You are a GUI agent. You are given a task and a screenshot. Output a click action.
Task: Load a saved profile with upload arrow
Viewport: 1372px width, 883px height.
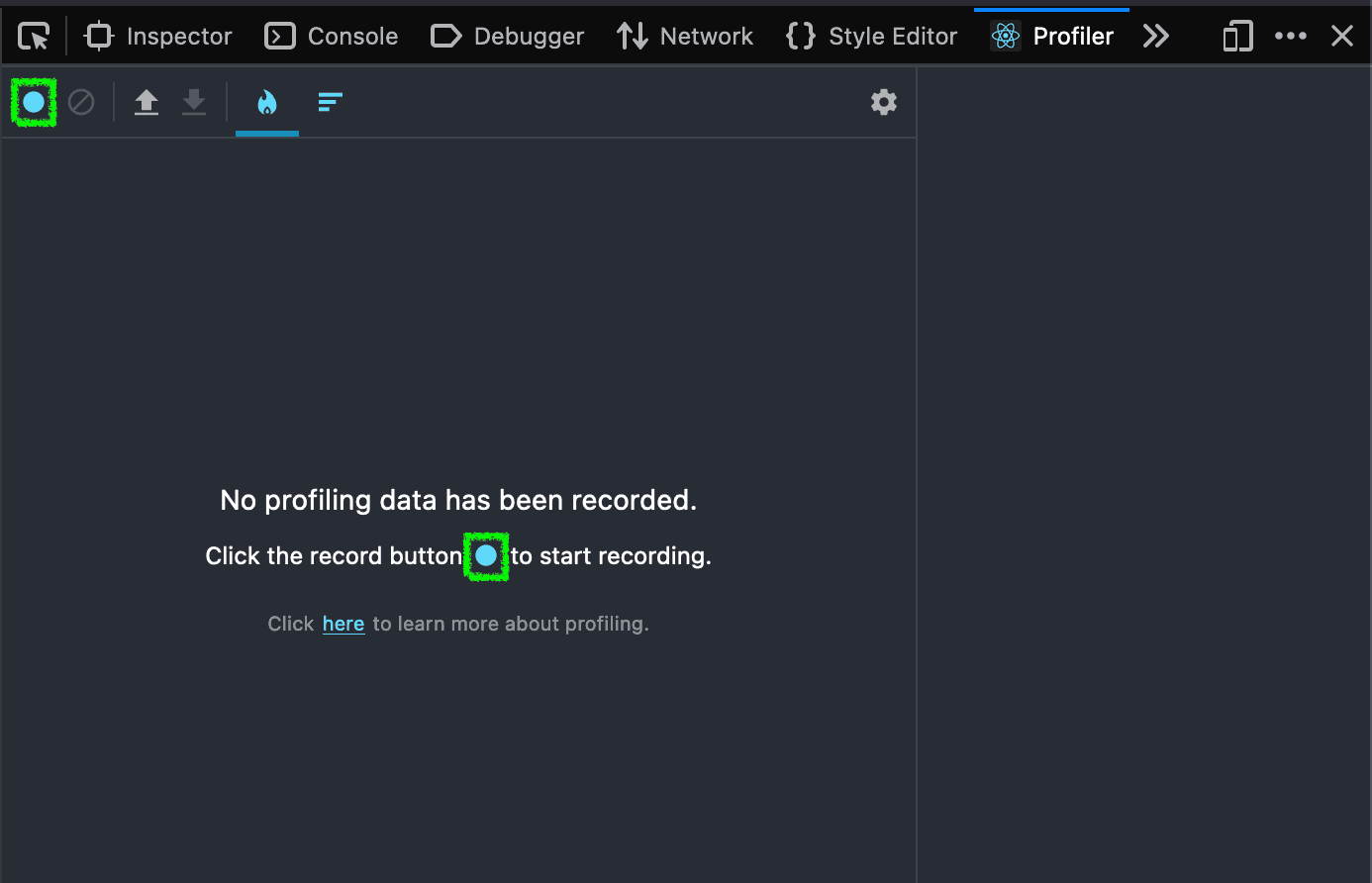tap(147, 102)
